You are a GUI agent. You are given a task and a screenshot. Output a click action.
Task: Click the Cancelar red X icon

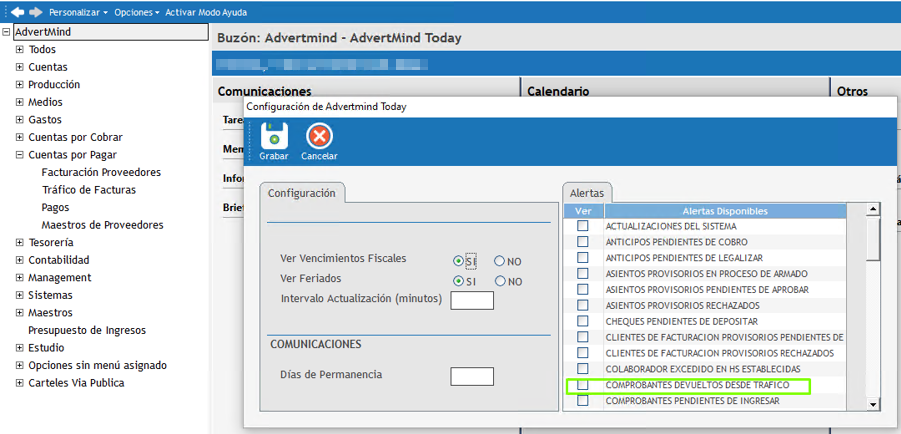(319, 137)
